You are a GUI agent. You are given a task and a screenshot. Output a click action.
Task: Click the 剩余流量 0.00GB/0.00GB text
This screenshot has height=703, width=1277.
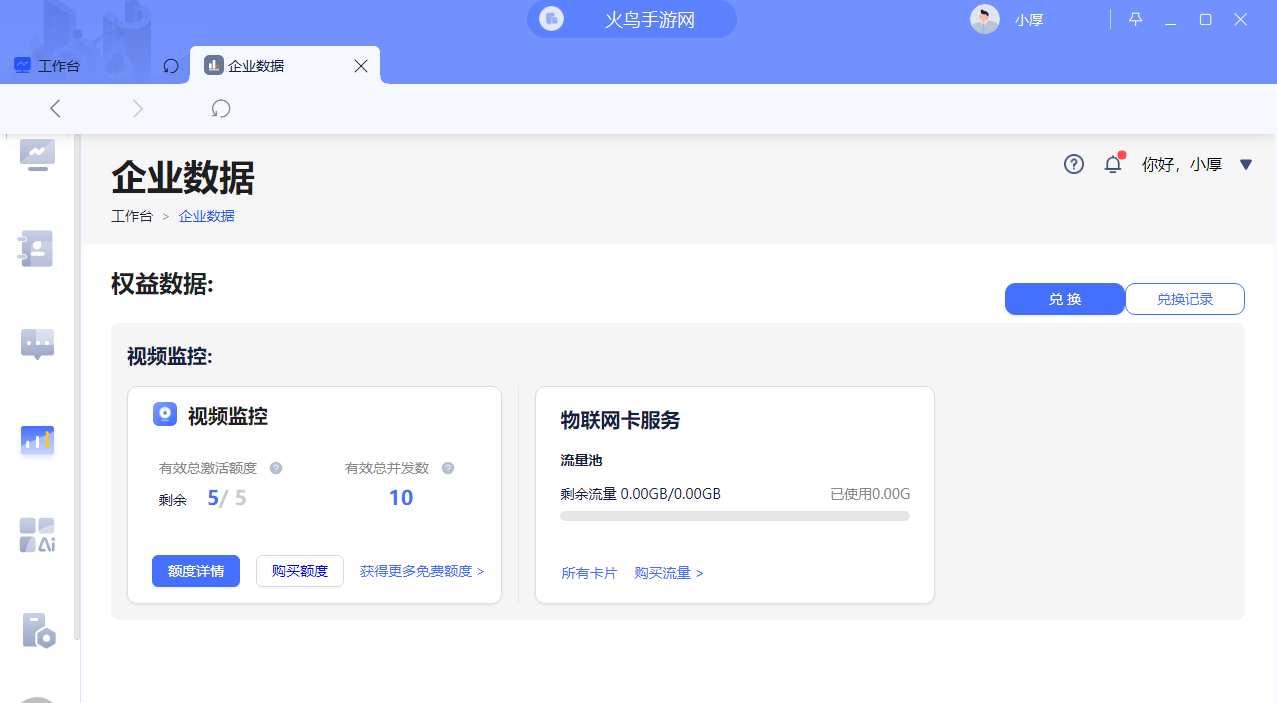coord(641,494)
